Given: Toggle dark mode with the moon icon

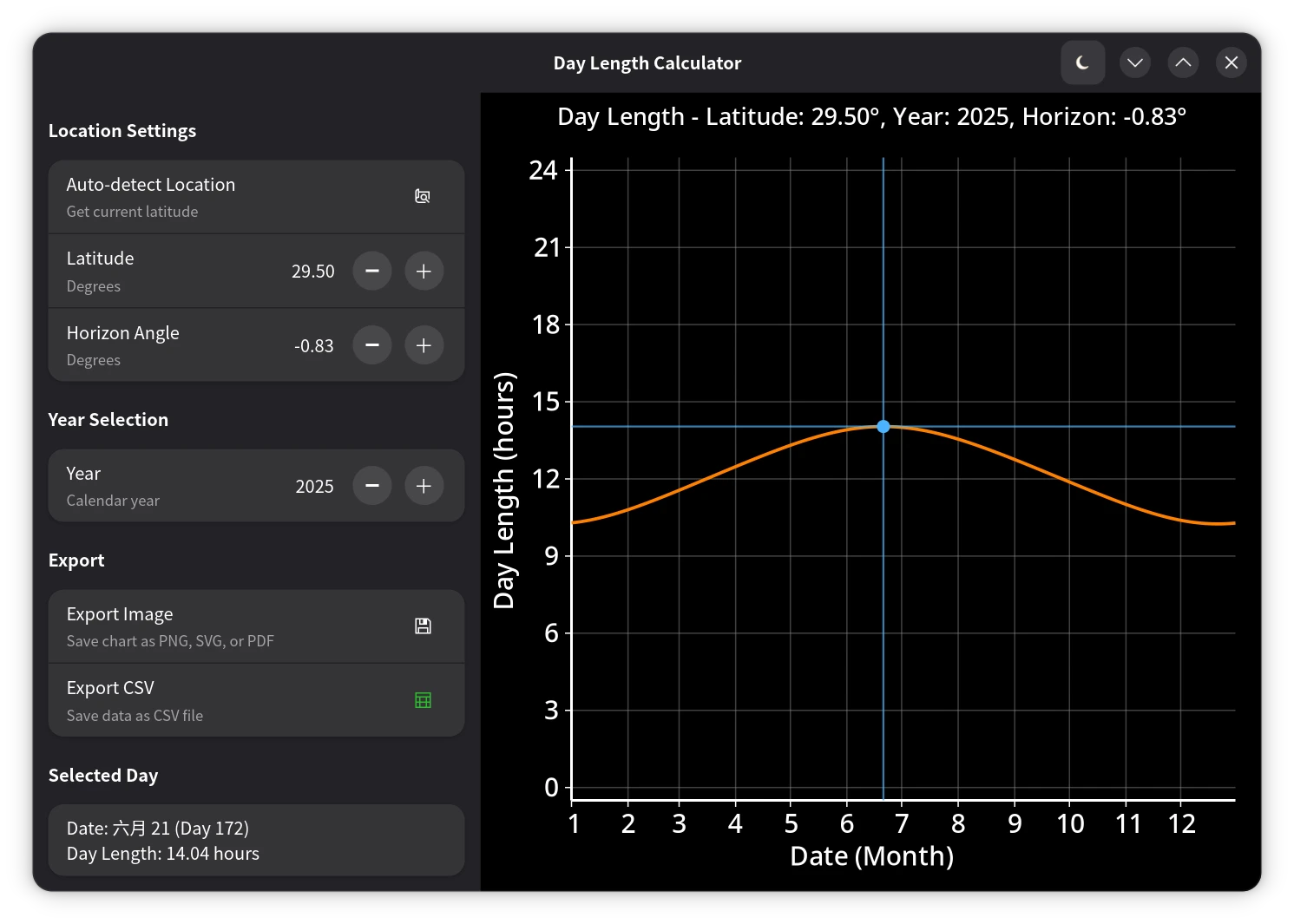Looking at the screenshot, I should point(1082,62).
